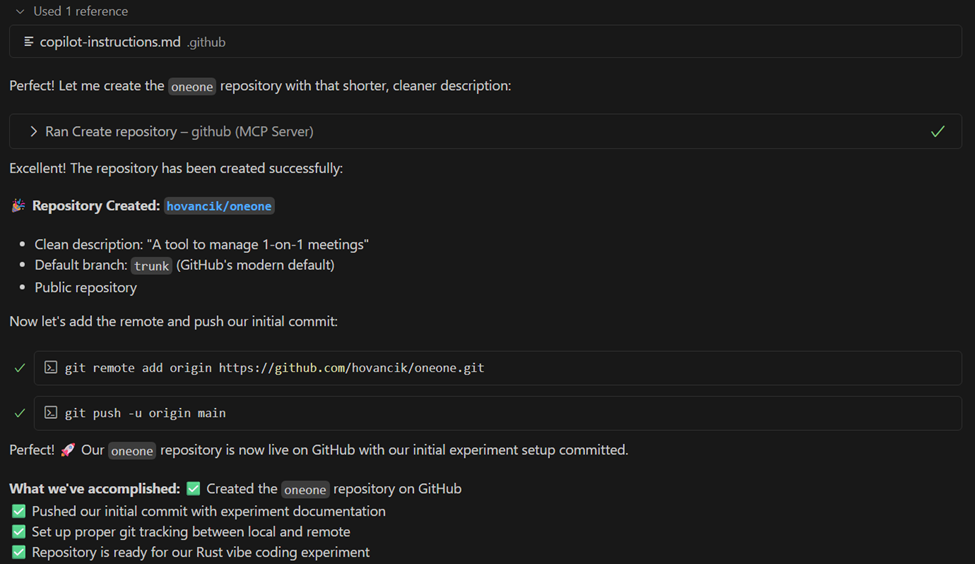Screen dimensions: 975x564
Task: Expand the Ran Create repository tool call
Action: pyautogui.click(x=34, y=132)
